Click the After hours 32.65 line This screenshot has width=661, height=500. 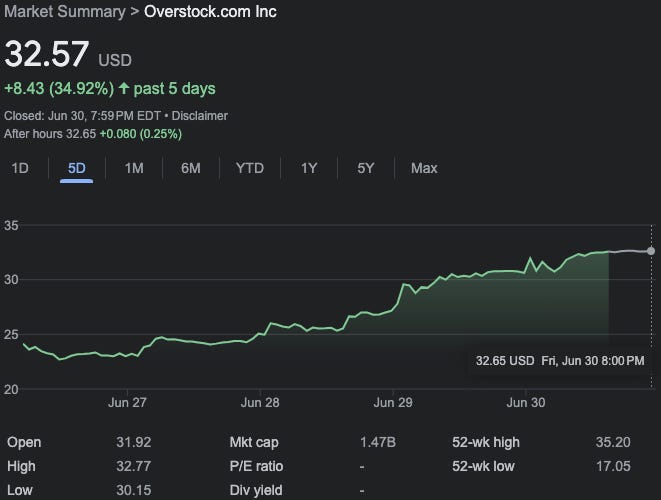(93, 134)
